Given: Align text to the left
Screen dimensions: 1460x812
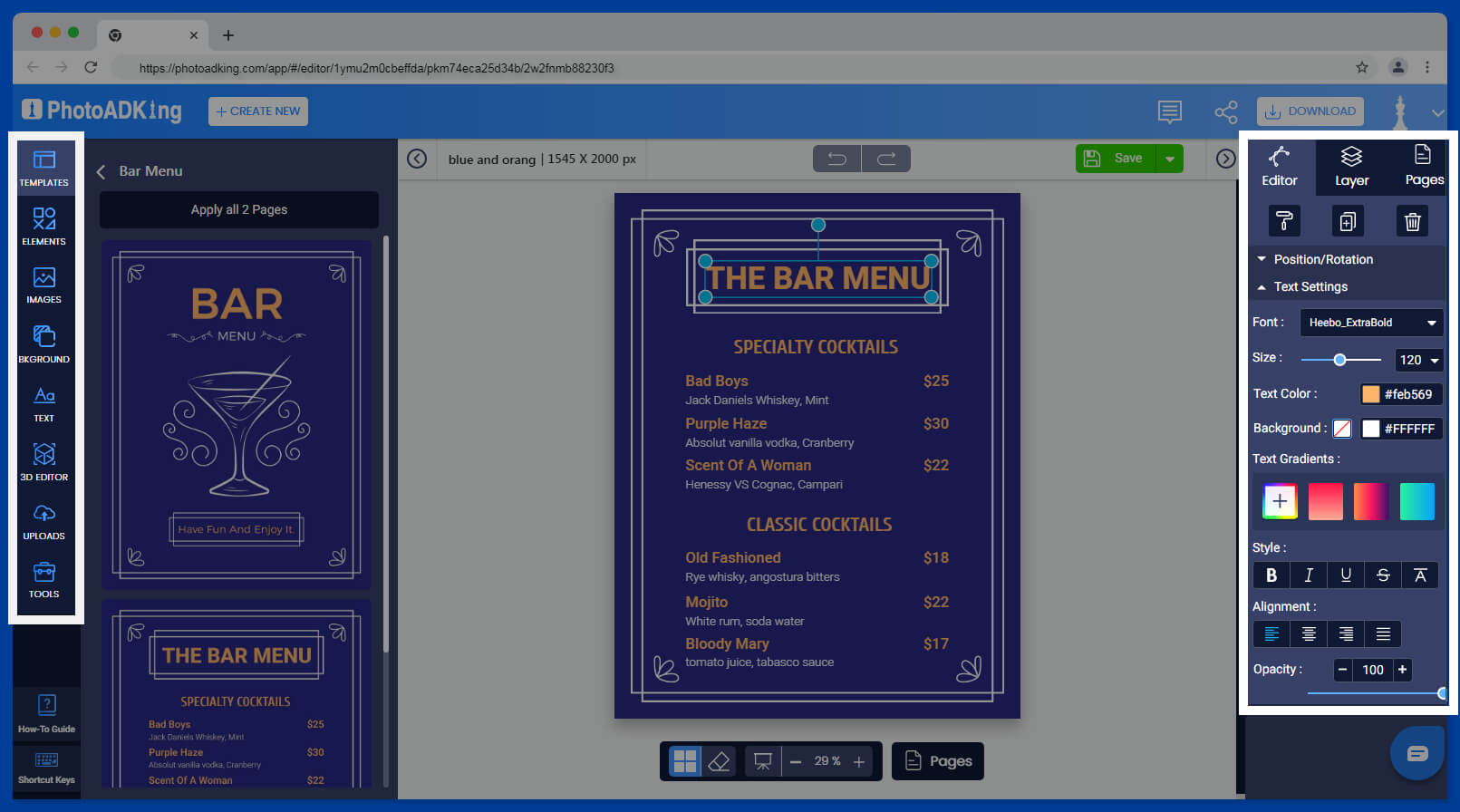Looking at the screenshot, I should click(x=1271, y=633).
